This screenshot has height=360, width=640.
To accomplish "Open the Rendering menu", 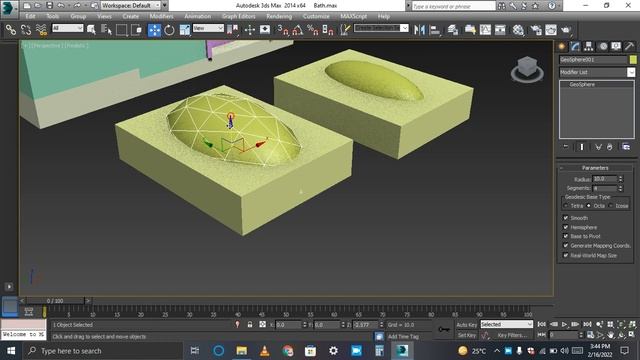I will coord(279,16).
